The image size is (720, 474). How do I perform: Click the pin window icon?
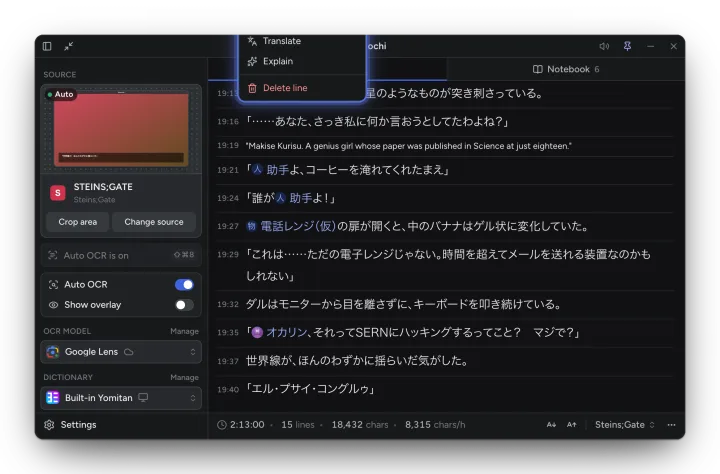627,46
